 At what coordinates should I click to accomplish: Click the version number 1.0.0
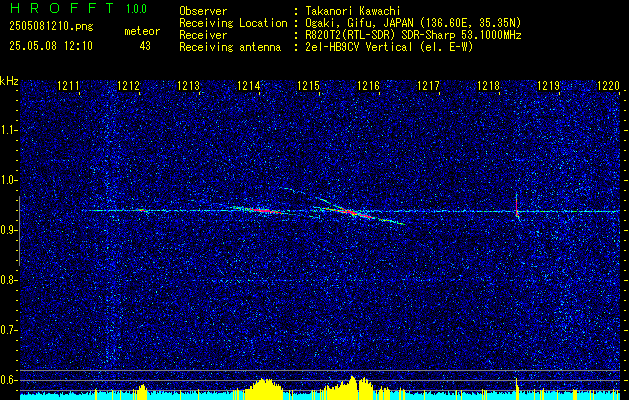pos(136,9)
